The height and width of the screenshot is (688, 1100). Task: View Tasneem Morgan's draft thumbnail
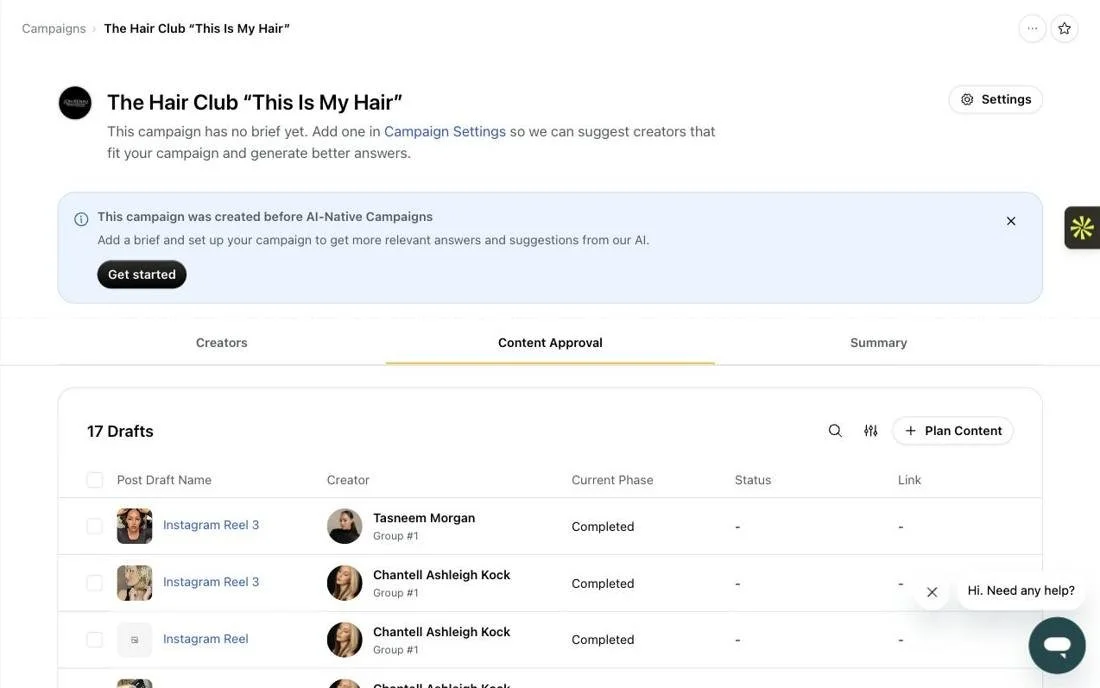pyautogui.click(x=135, y=526)
